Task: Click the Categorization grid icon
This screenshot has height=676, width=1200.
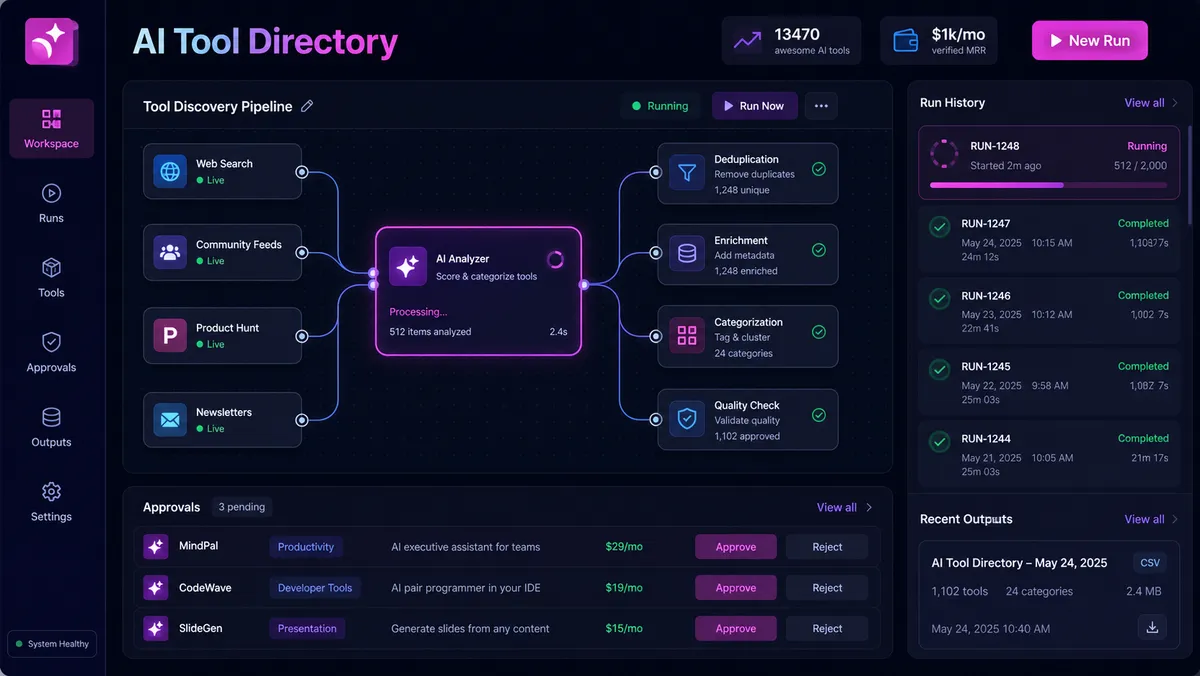Action: coord(687,336)
